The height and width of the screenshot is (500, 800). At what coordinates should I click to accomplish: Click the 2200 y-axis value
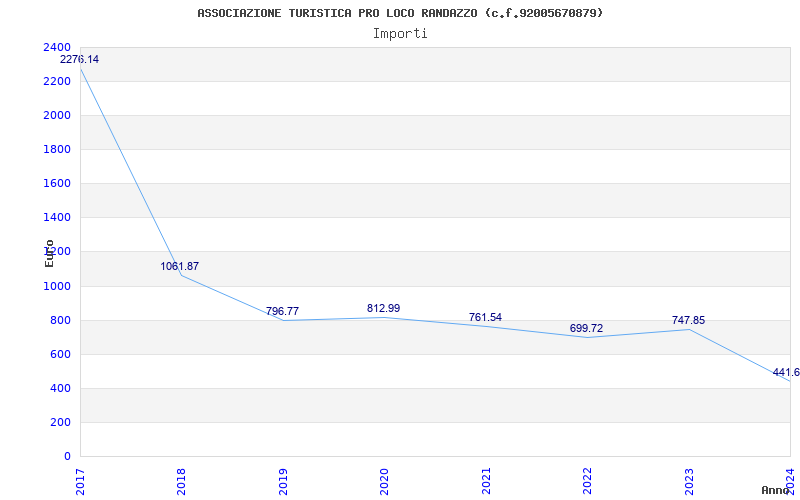point(57,82)
